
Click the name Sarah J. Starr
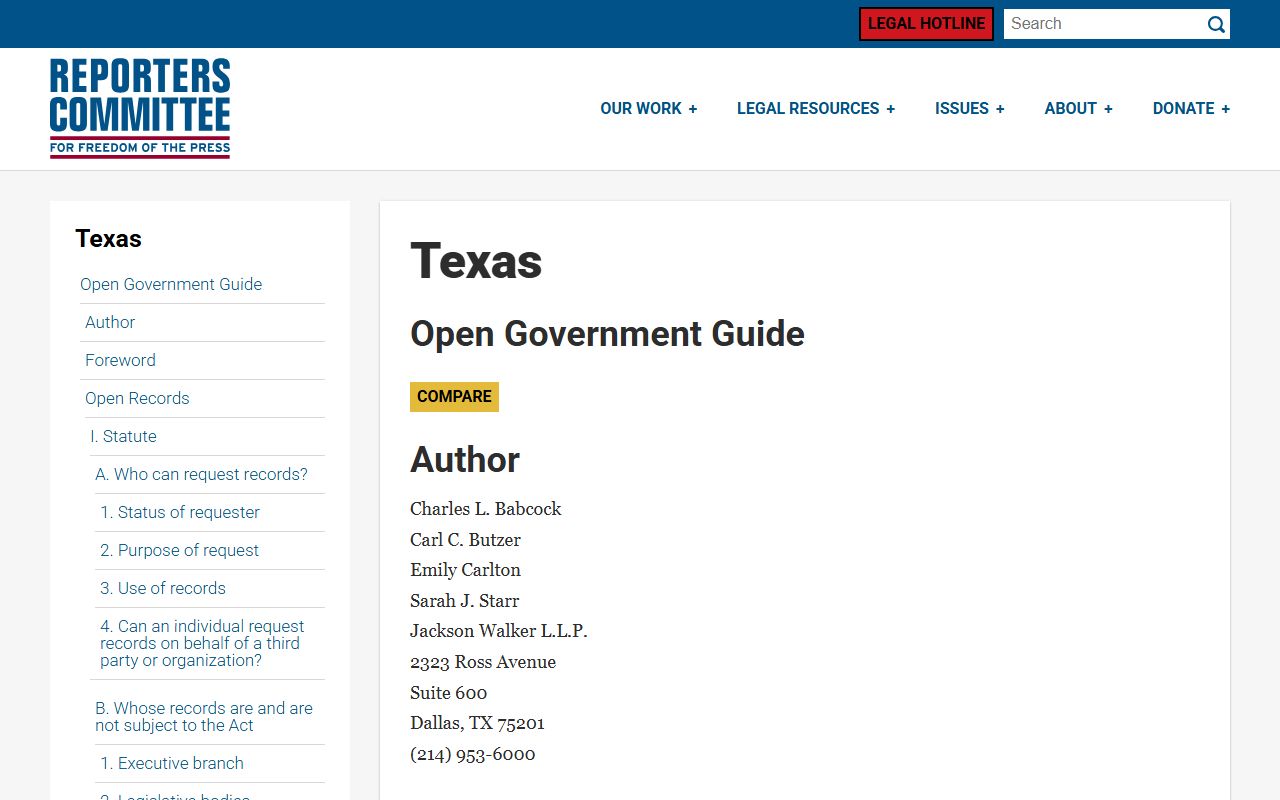tap(465, 601)
